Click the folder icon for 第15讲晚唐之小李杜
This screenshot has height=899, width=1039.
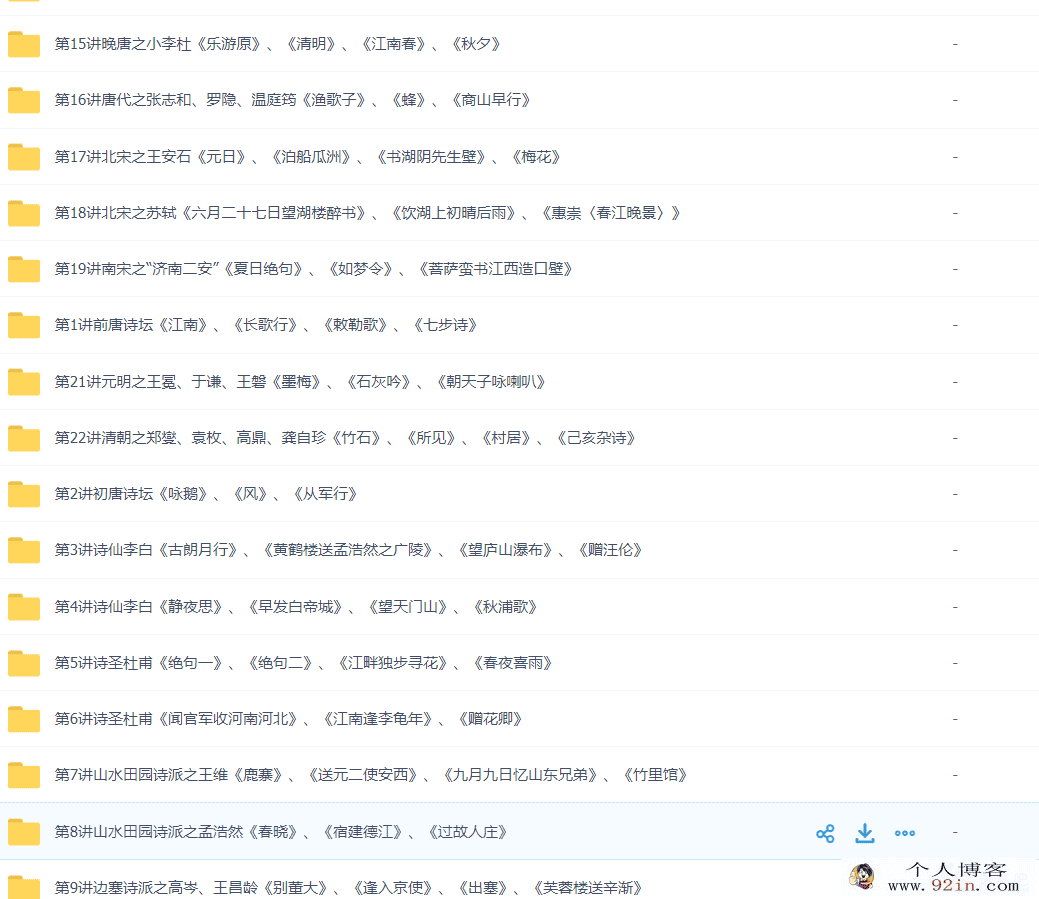pos(24,44)
